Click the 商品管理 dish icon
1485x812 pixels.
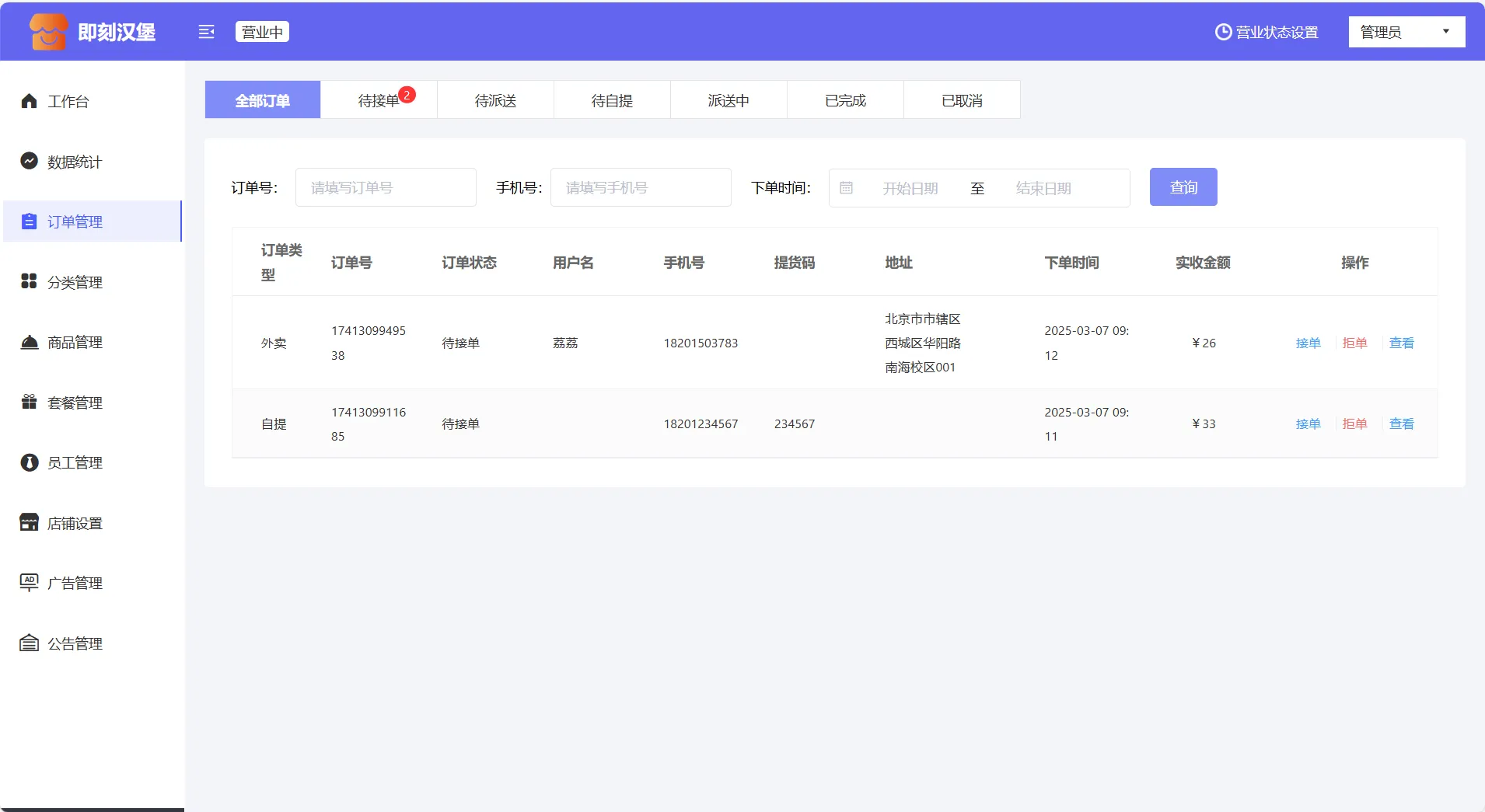coord(29,342)
